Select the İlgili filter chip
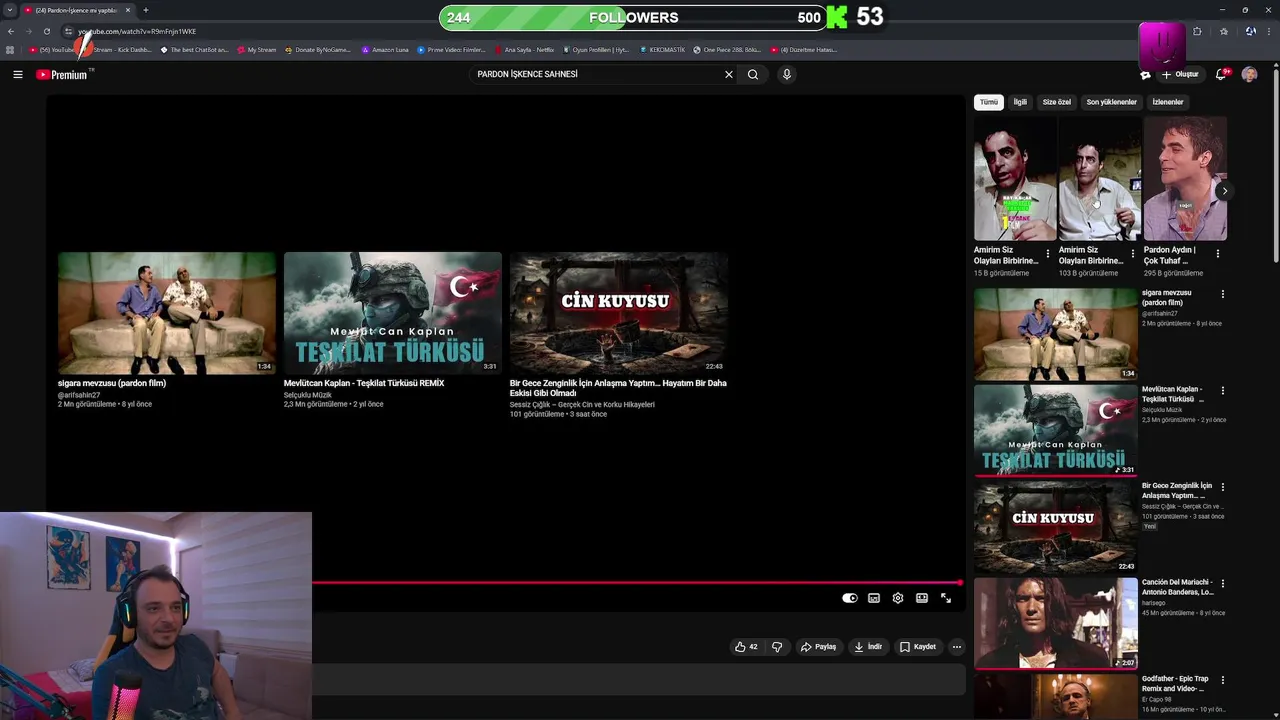The image size is (1280, 720). tap(1020, 102)
